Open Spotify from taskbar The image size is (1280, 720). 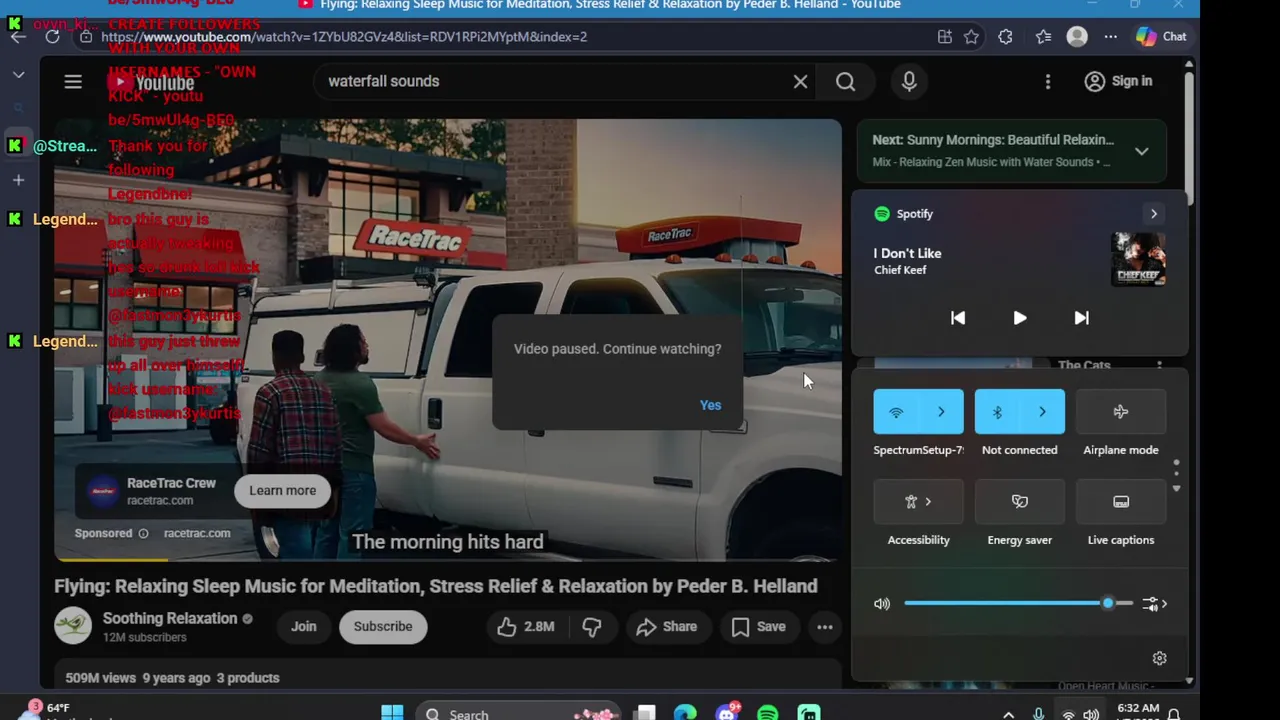coord(767,713)
